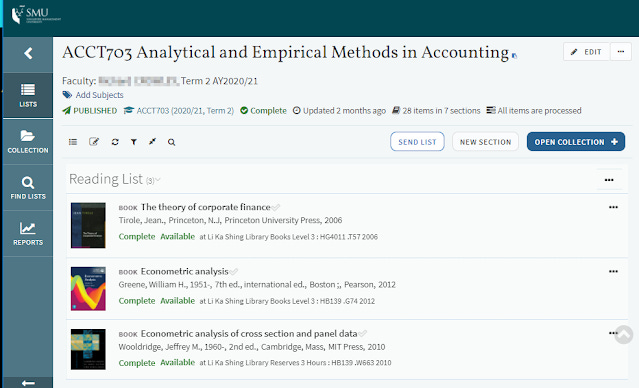This screenshot has width=639, height=388.
Task: Click the Edit button for list
Action: coord(586,52)
